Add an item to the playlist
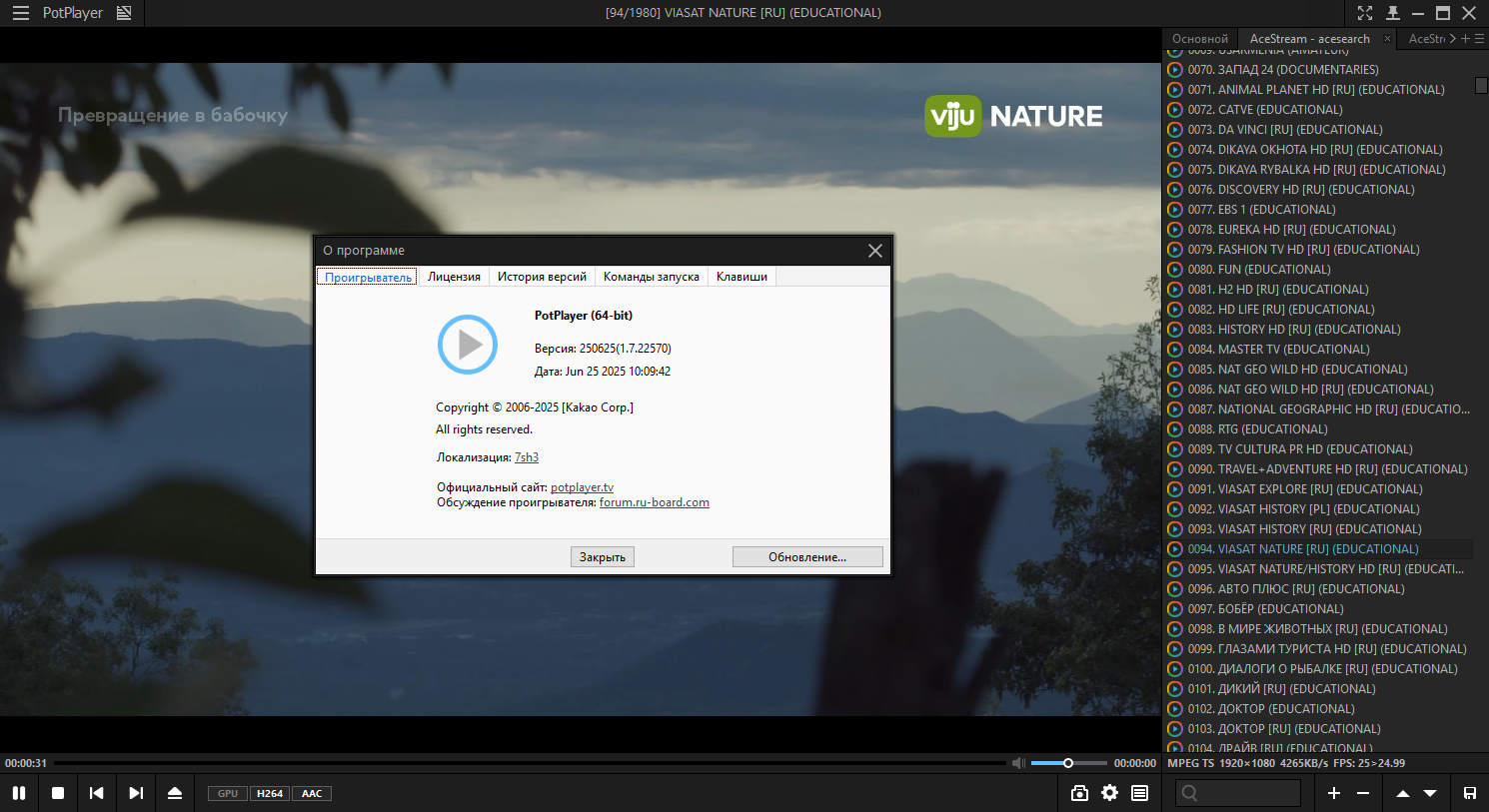Viewport: 1489px width, 812px height. click(1334, 793)
